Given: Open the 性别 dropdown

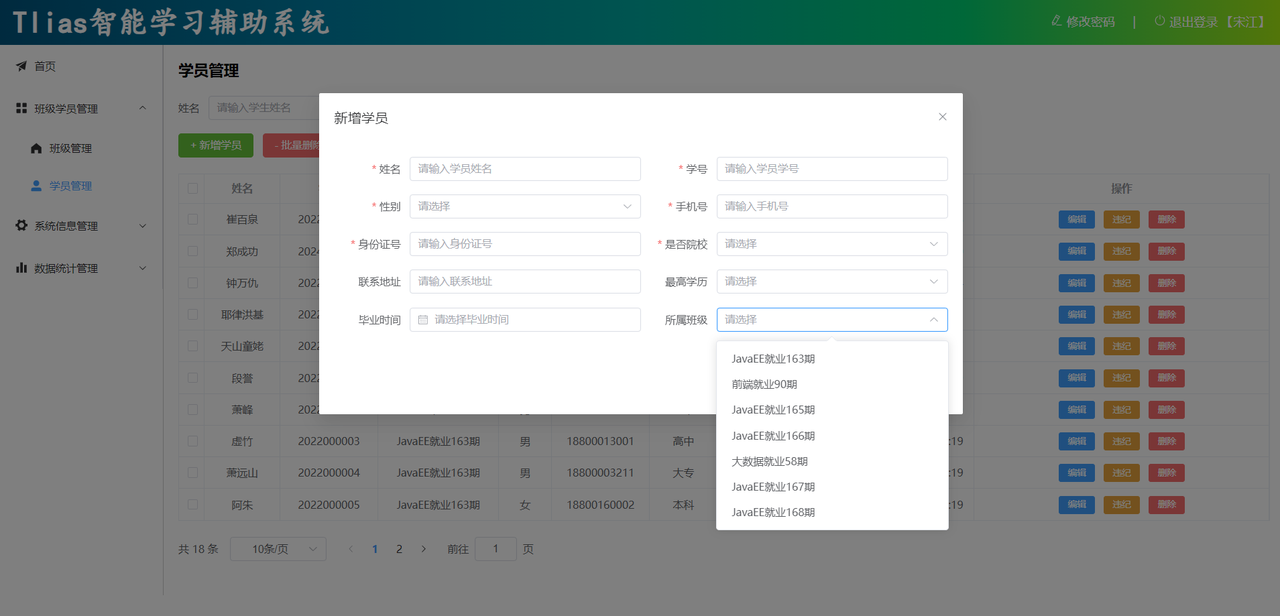Looking at the screenshot, I should pos(525,207).
